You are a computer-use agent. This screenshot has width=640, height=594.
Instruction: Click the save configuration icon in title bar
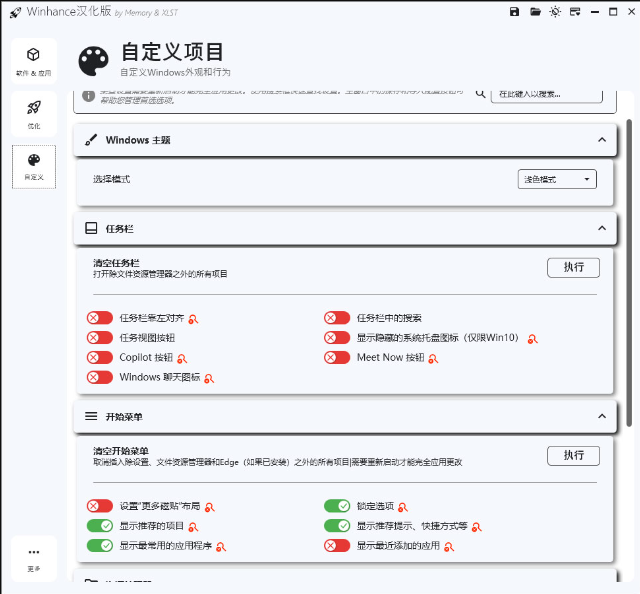pyautogui.click(x=514, y=12)
